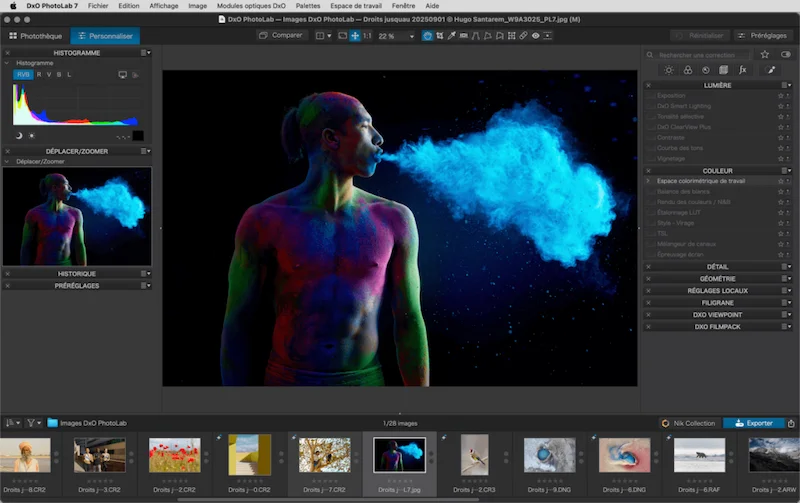
Task: Select the RVB histogram channel
Action: pyautogui.click(x=22, y=75)
